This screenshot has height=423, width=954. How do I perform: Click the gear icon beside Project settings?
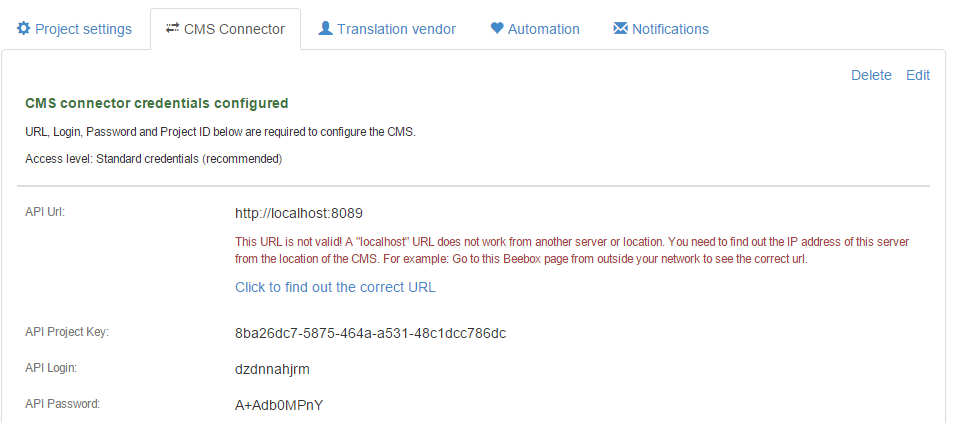point(23,29)
